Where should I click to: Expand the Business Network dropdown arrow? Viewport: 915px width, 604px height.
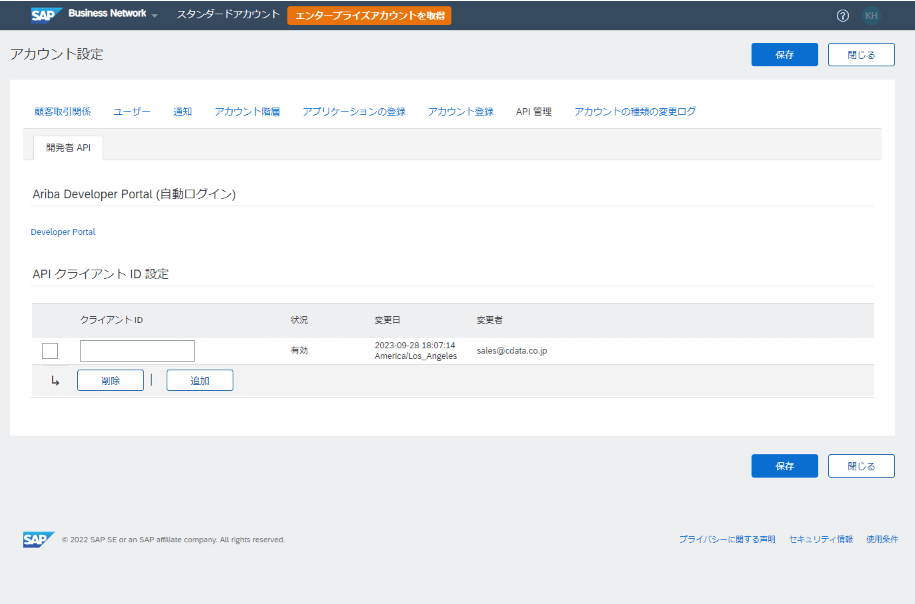tap(155, 15)
